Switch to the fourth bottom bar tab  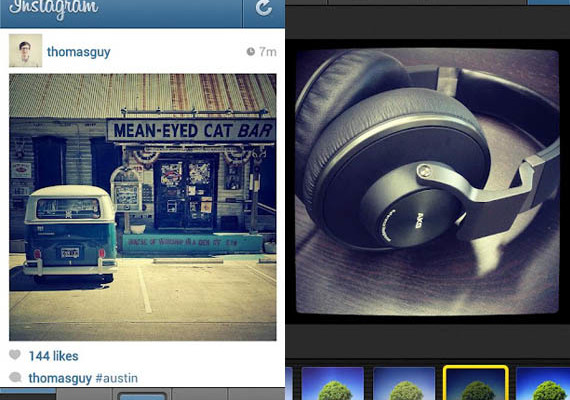coord(200,395)
